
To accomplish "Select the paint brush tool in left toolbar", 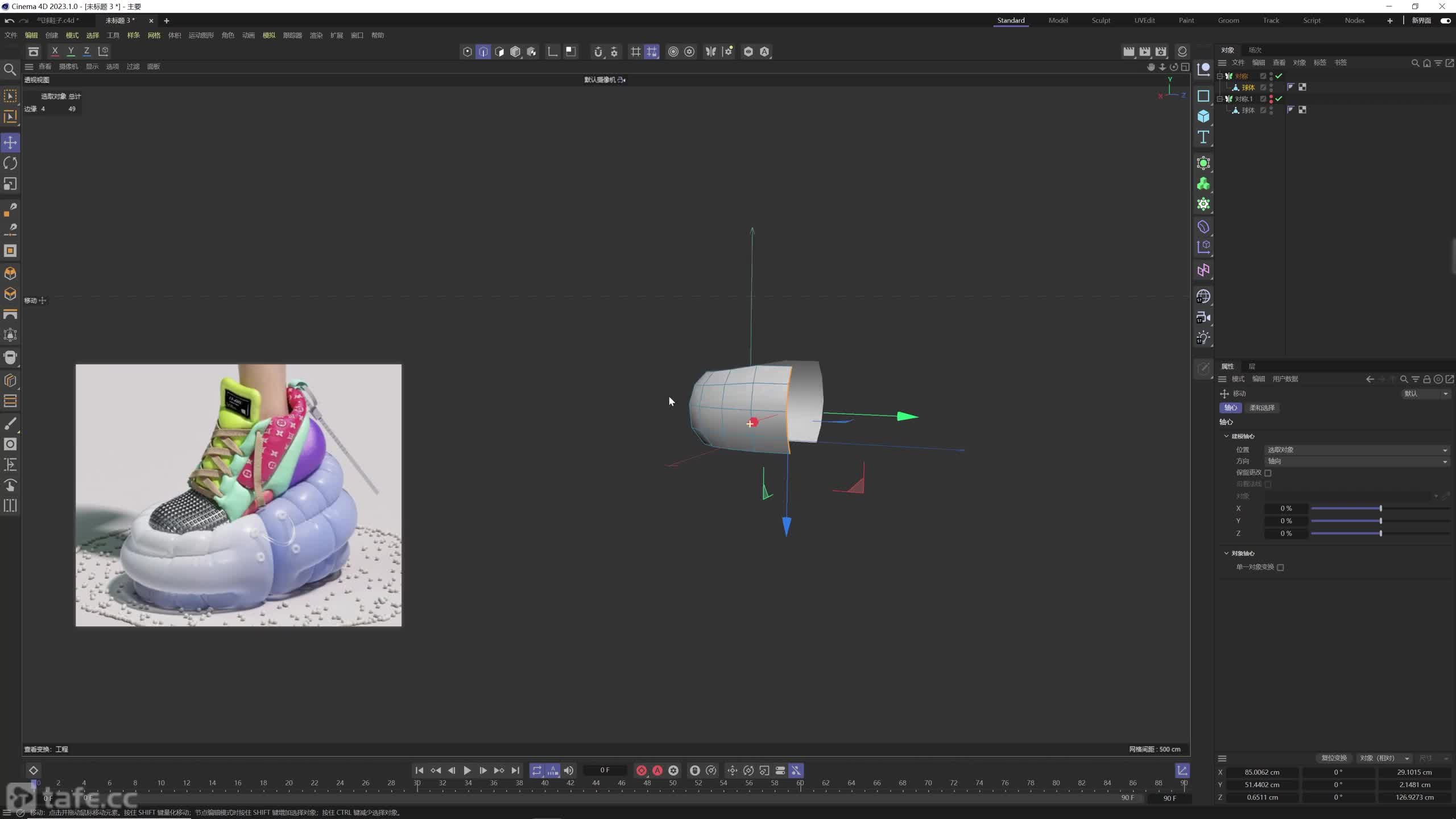I will (10, 424).
